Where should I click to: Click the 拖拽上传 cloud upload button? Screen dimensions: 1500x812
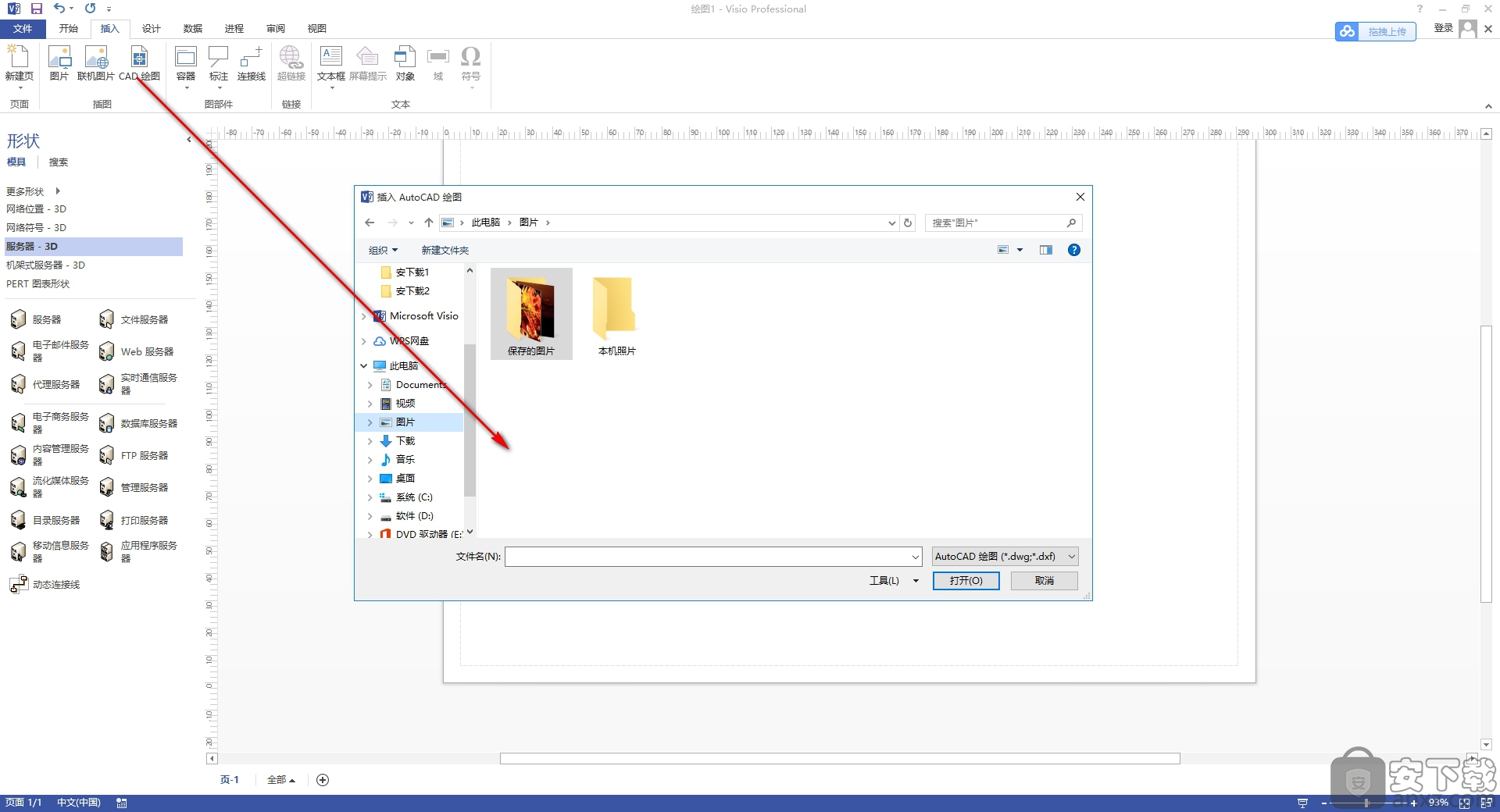click(x=1376, y=31)
